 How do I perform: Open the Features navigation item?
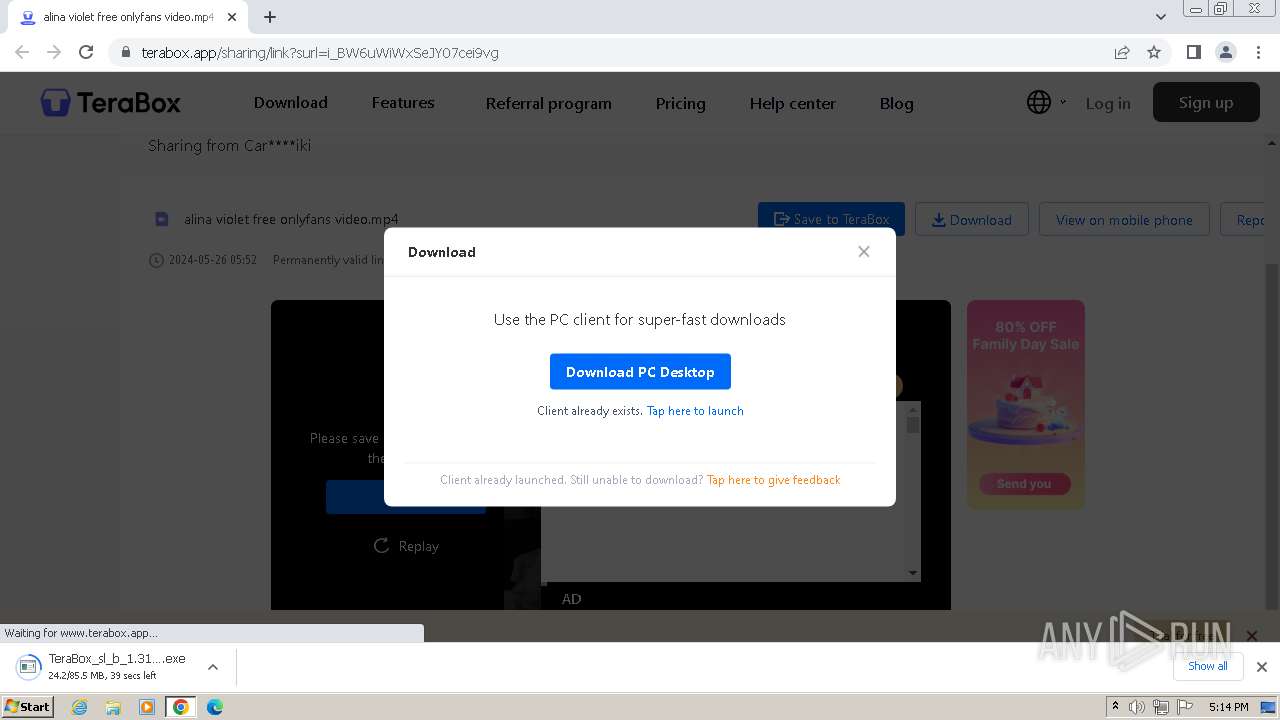click(x=403, y=103)
